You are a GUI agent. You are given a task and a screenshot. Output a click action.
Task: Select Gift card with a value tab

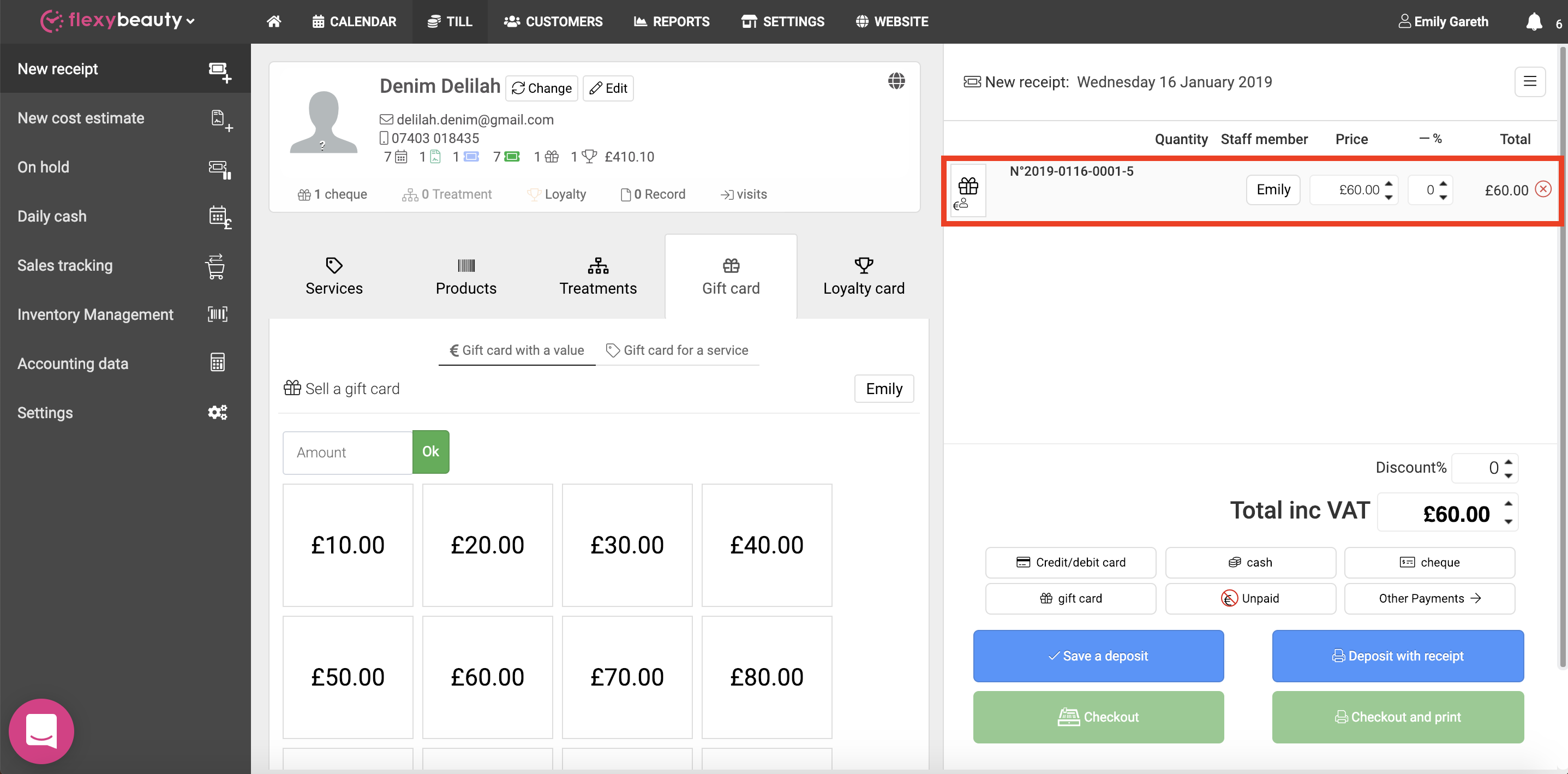click(x=517, y=350)
